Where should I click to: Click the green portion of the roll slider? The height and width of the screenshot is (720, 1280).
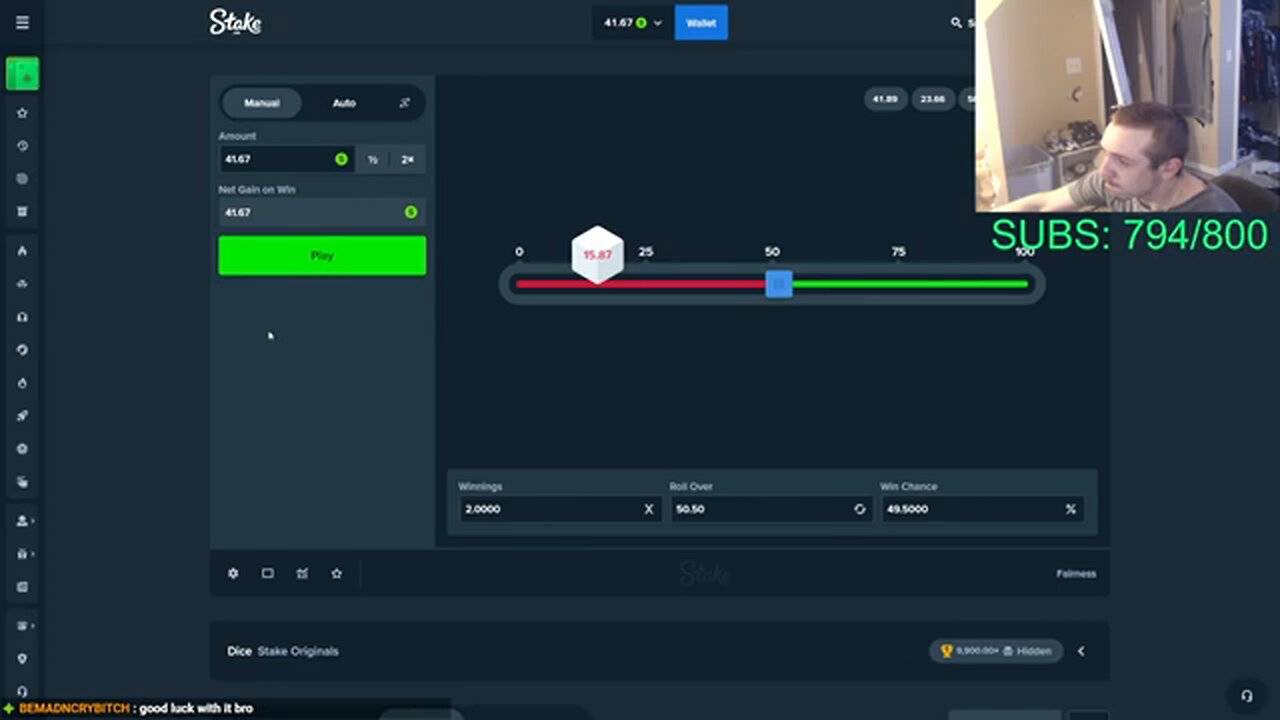(910, 284)
